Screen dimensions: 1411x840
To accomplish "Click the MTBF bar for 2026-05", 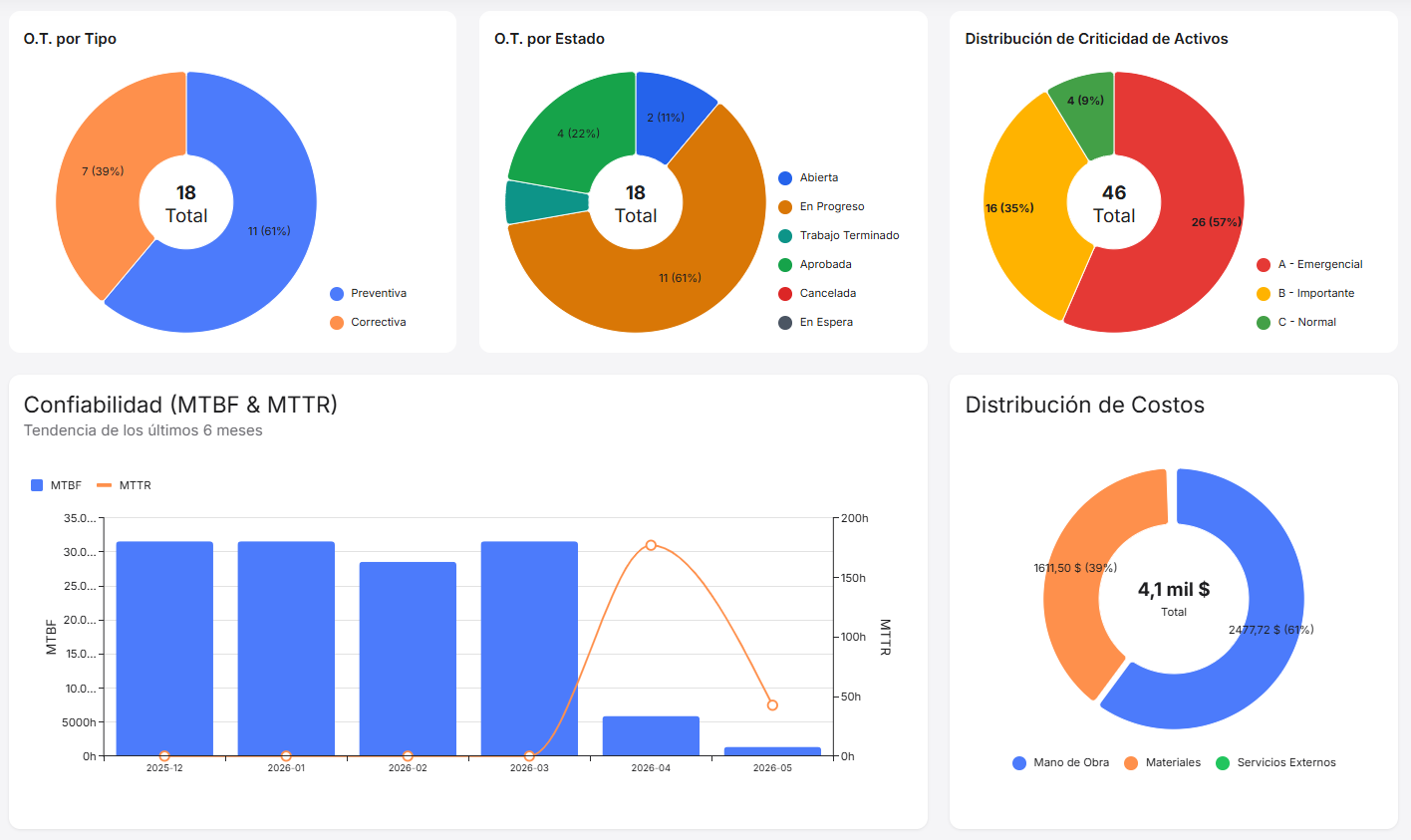I will (772, 751).
